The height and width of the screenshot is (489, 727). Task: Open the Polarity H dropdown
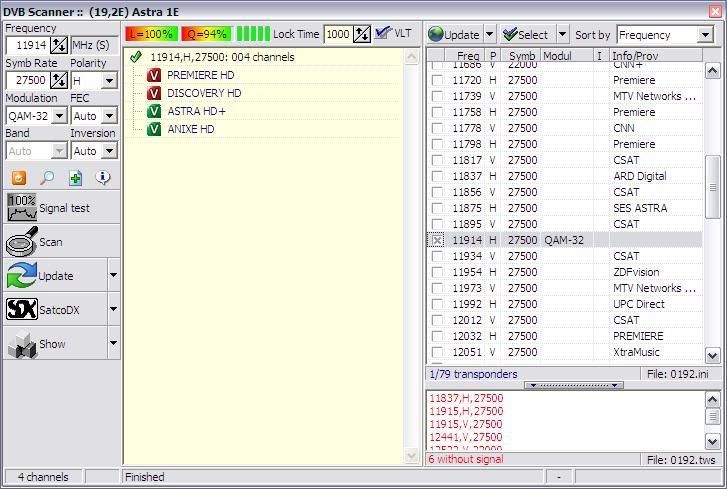tap(109, 81)
